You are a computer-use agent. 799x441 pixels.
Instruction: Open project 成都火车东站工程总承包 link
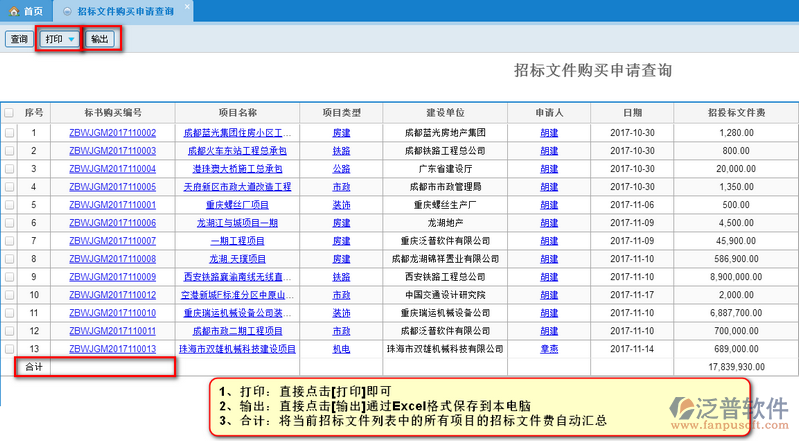pyautogui.click(x=237, y=150)
